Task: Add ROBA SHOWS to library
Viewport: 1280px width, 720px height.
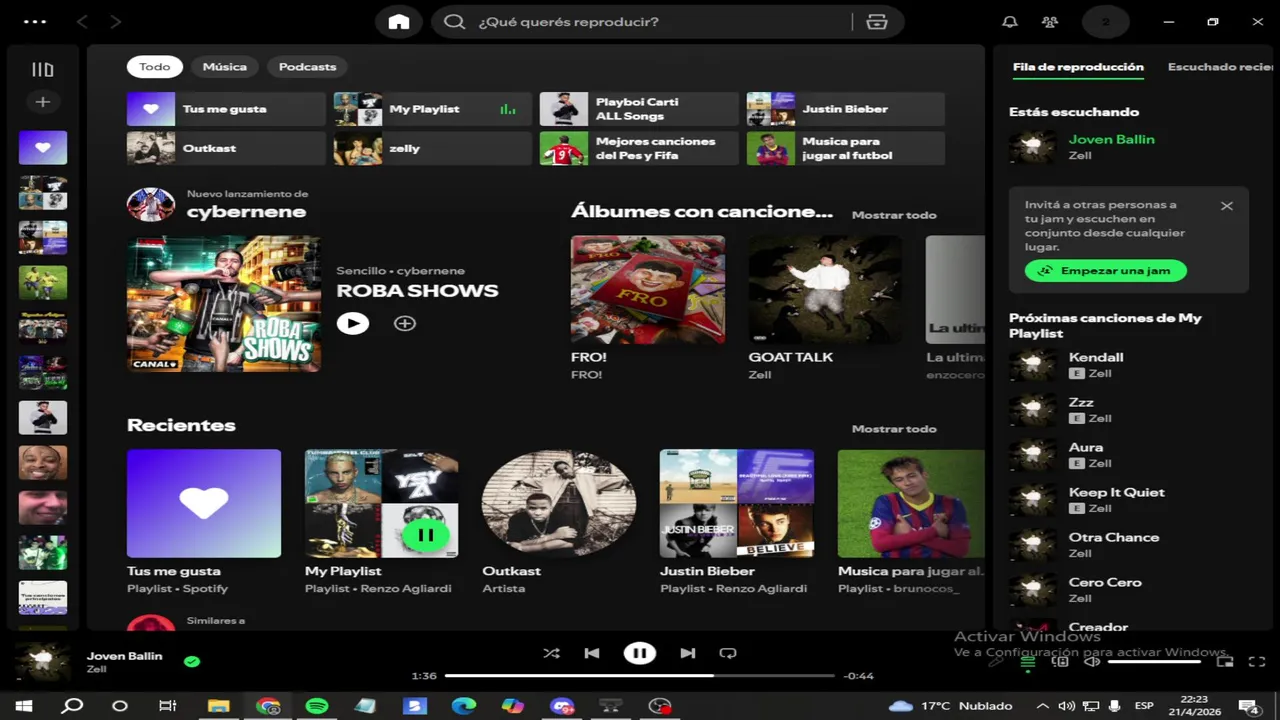Action: [x=405, y=323]
